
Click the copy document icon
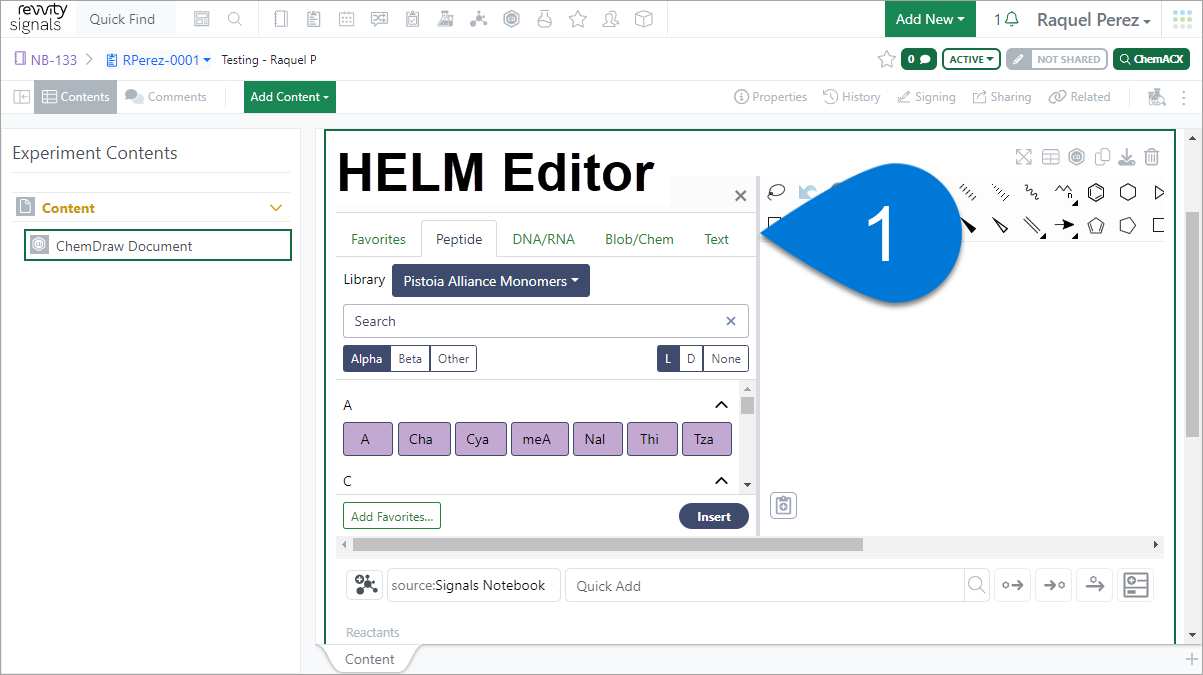1103,157
